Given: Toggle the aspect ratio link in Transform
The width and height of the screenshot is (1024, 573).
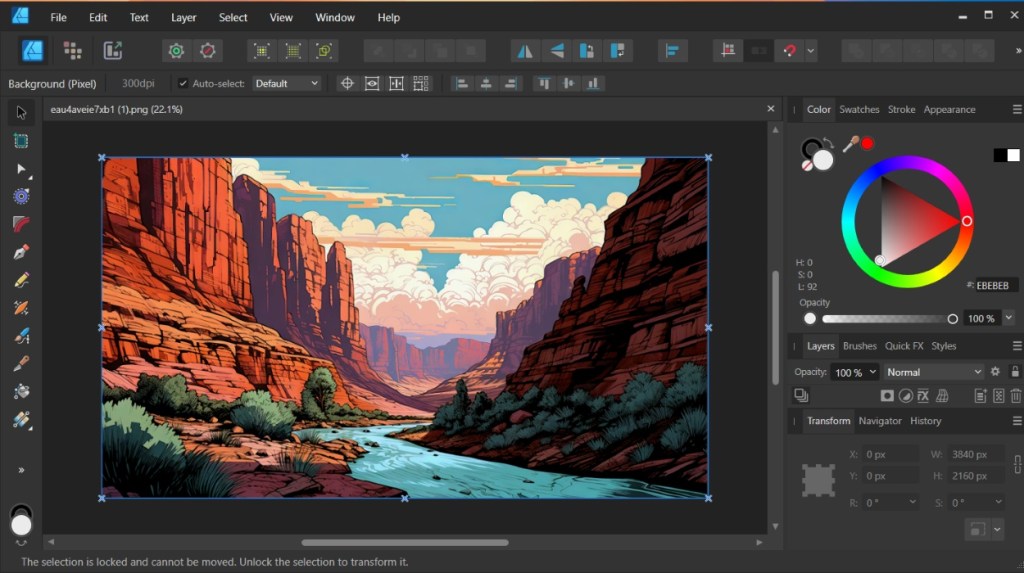Looking at the screenshot, I should click(x=1017, y=465).
